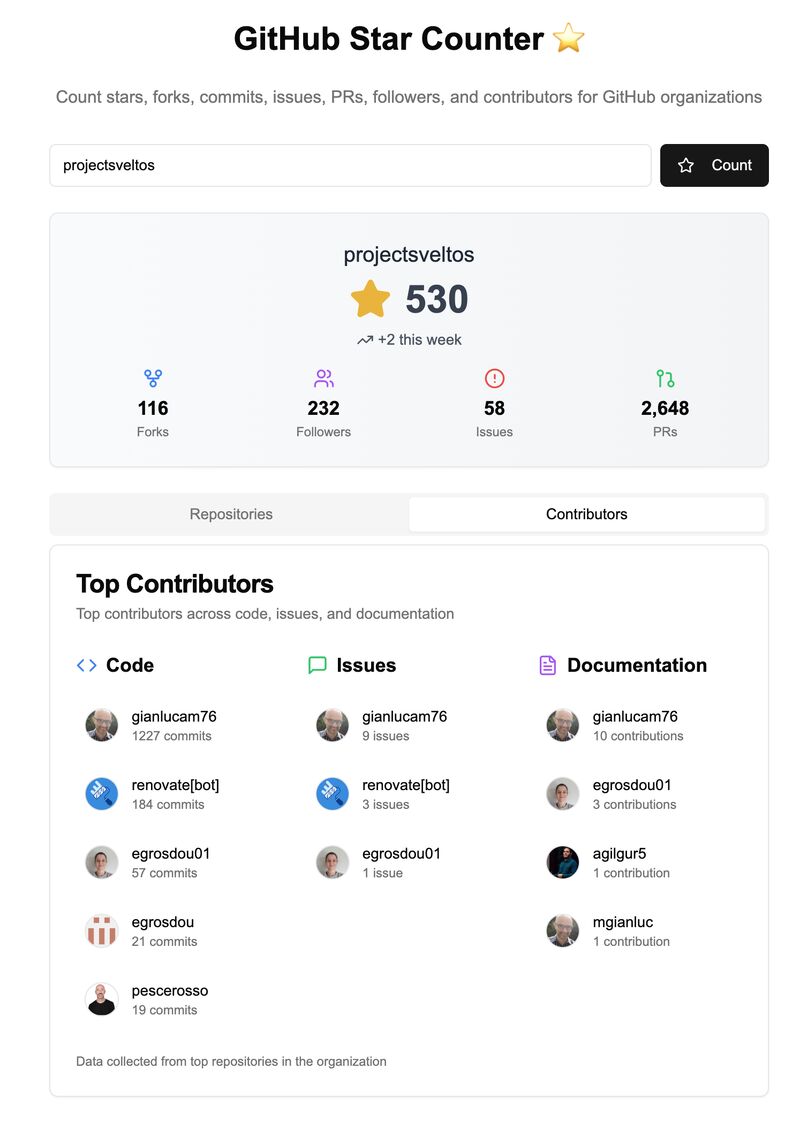800x1122 pixels.
Task: Click the Documentation file icon
Action: (547, 664)
